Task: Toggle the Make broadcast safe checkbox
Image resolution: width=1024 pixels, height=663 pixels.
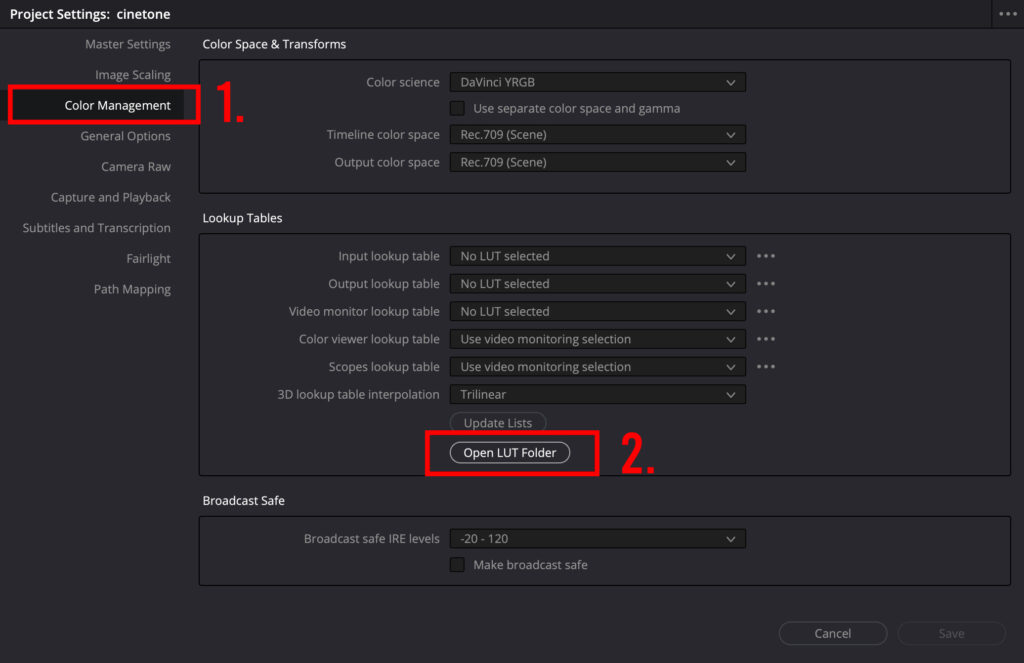Action: coord(457,565)
